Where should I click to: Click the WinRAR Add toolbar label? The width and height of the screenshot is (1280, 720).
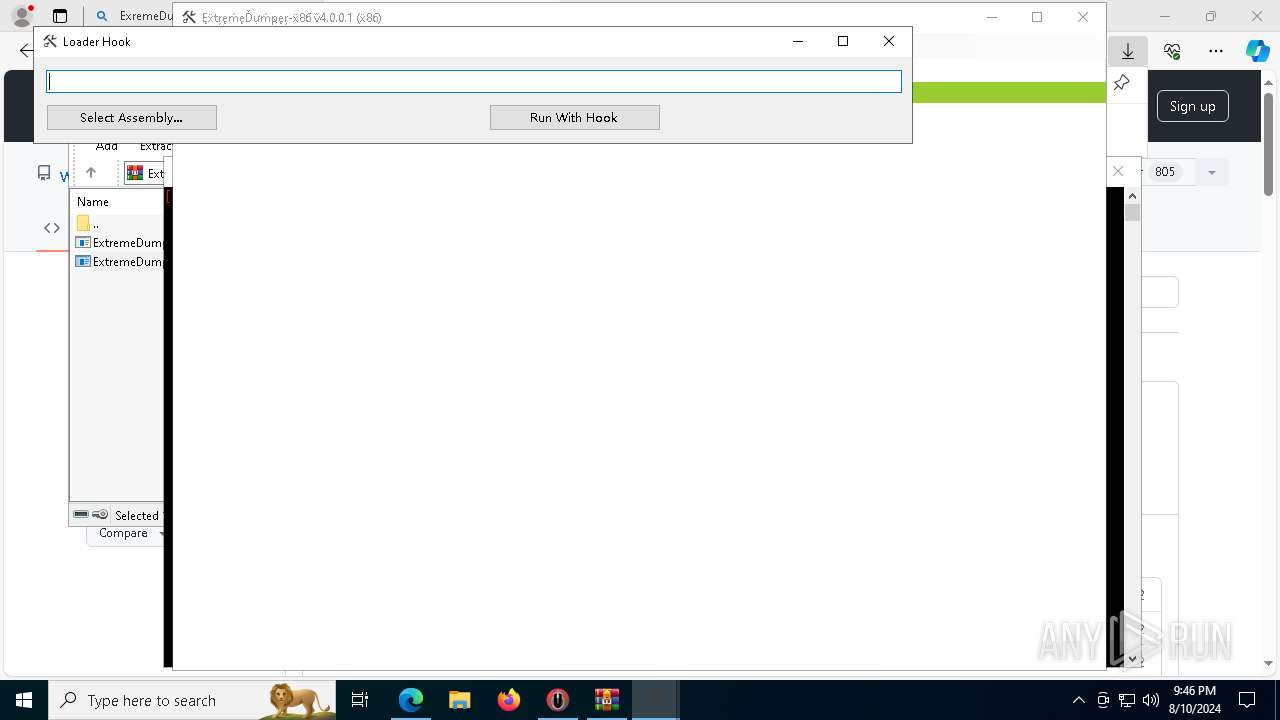[107, 147]
